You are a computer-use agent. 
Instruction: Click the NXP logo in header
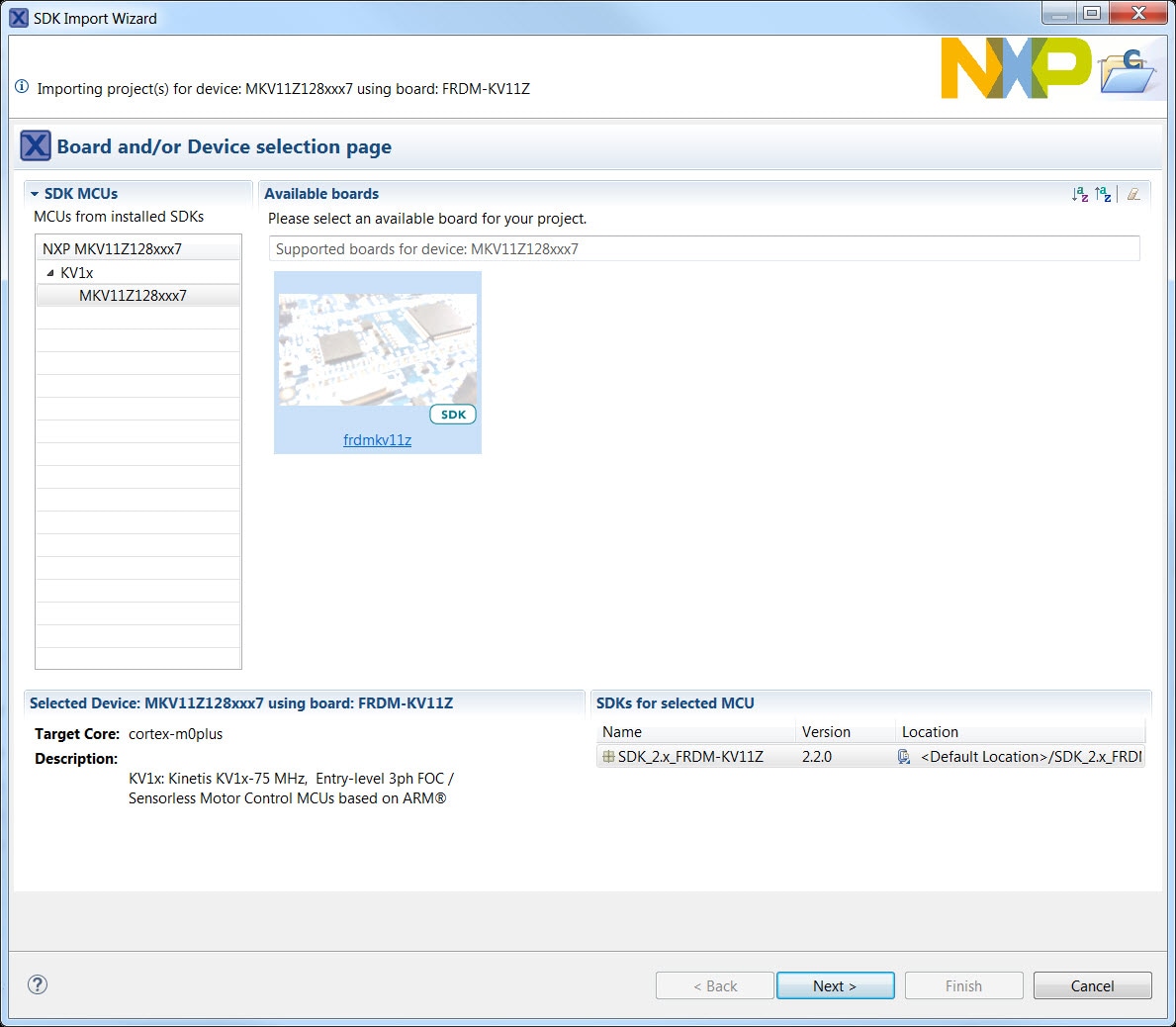(x=1015, y=68)
